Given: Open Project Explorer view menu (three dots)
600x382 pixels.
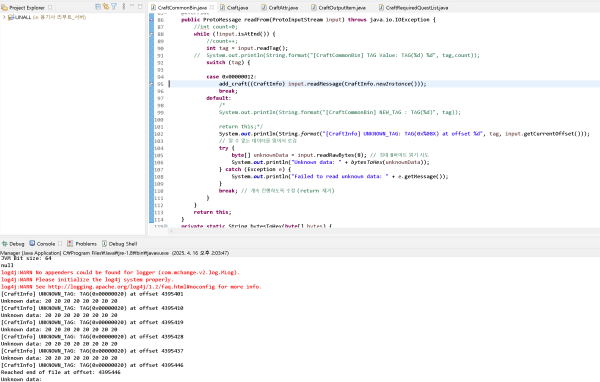Looking at the screenshot, I should coord(124,7).
